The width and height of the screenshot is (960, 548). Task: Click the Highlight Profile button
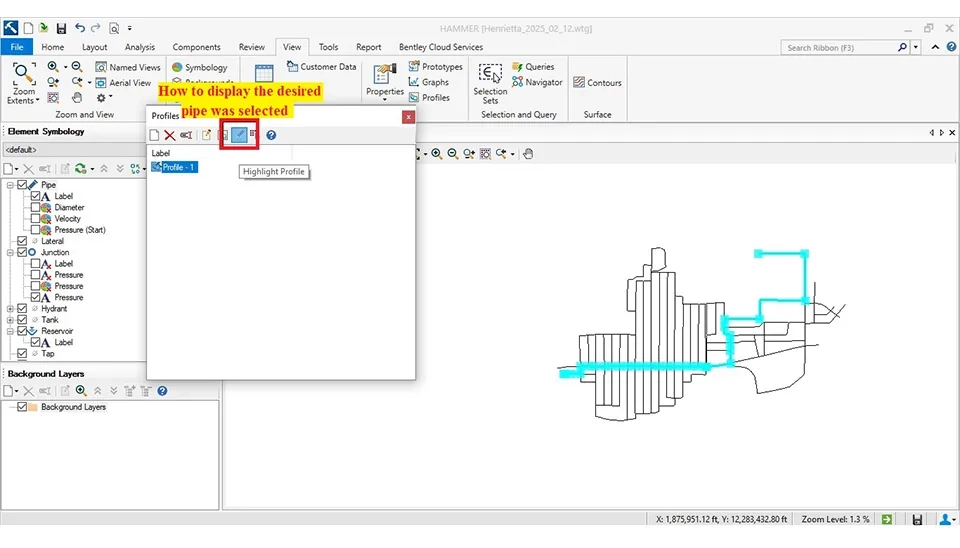pos(239,135)
